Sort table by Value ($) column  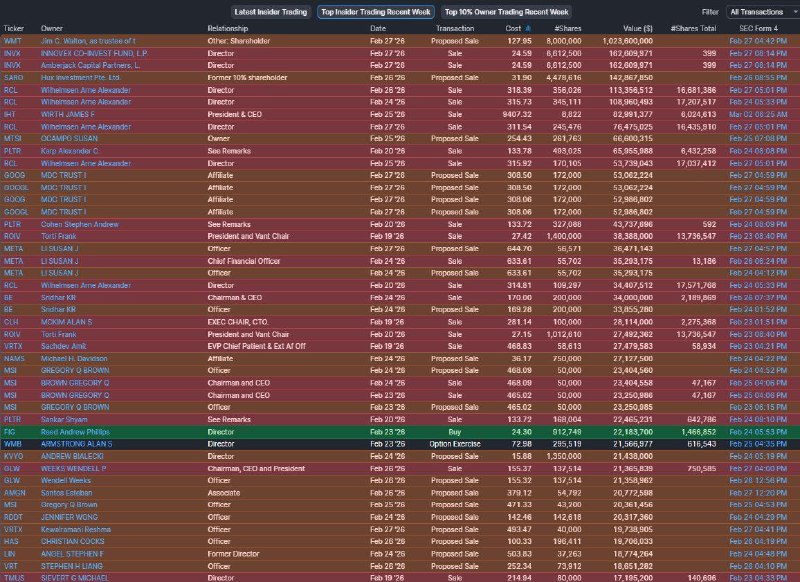(632, 28)
